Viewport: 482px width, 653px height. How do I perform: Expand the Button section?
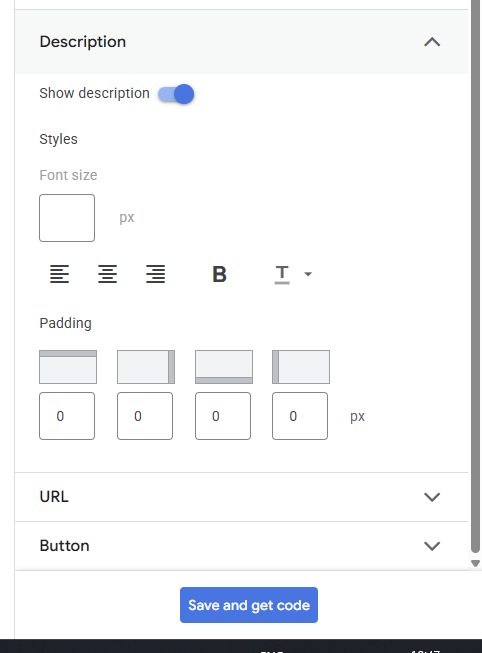[241, 546]
